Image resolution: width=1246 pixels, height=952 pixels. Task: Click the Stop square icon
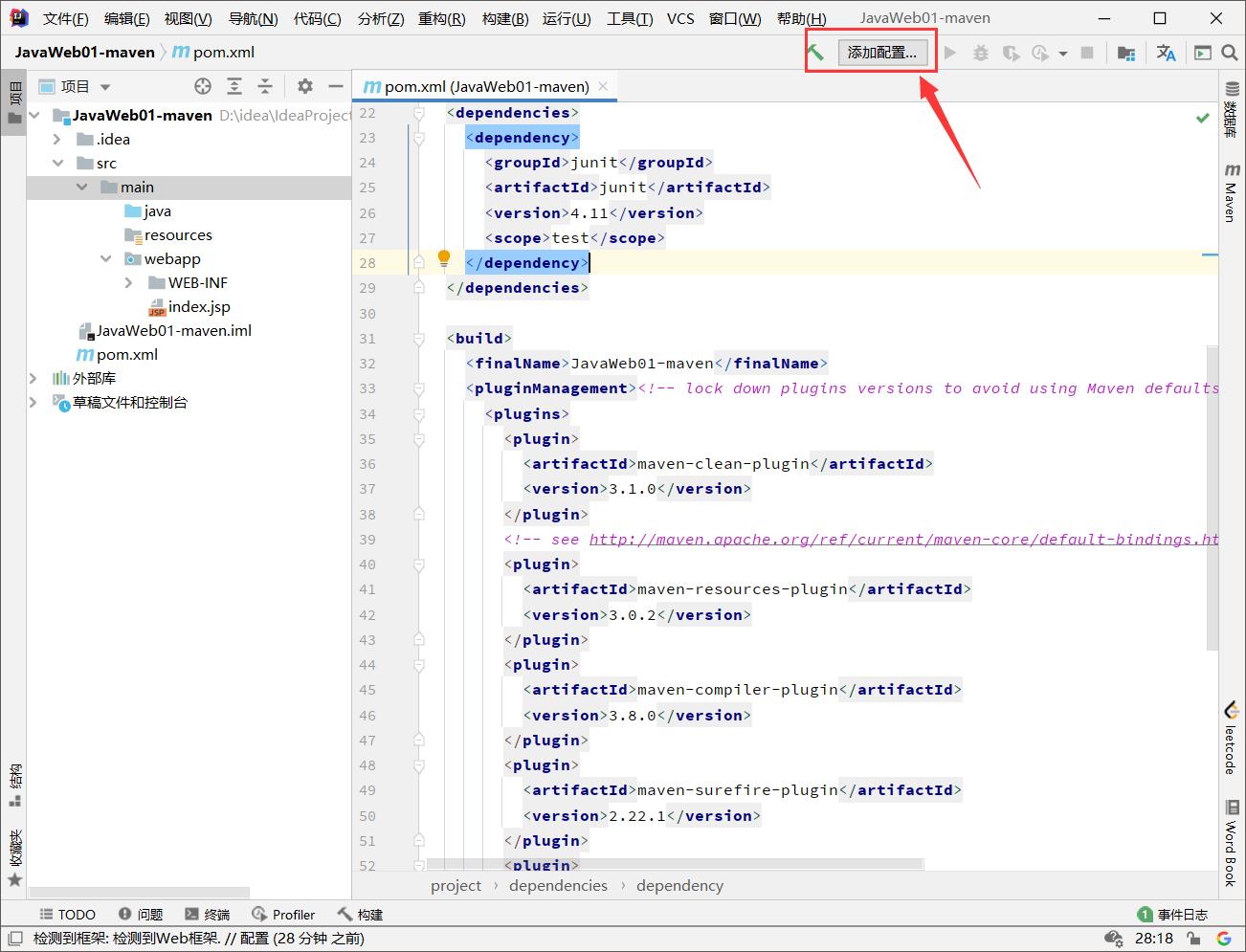[x=1087, y=53]
